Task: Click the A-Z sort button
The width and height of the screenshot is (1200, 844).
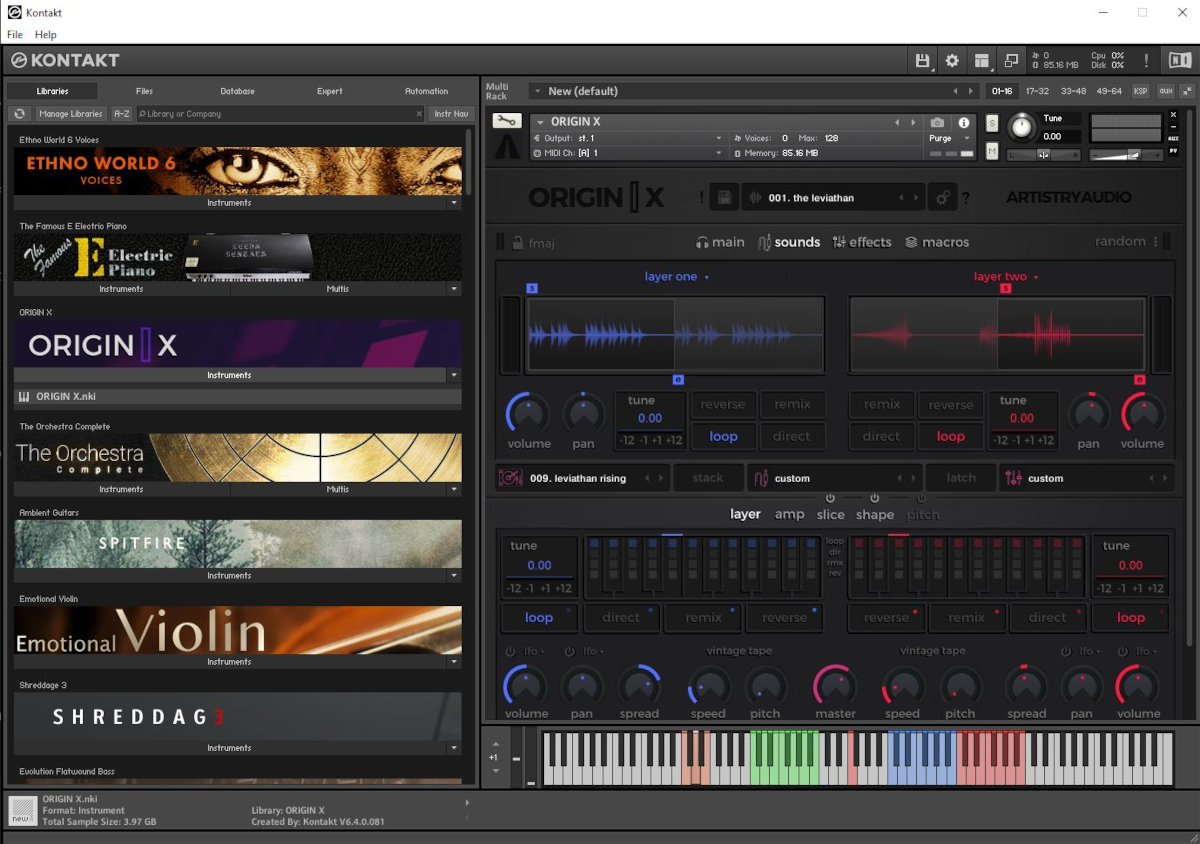Action: point(122,114)
